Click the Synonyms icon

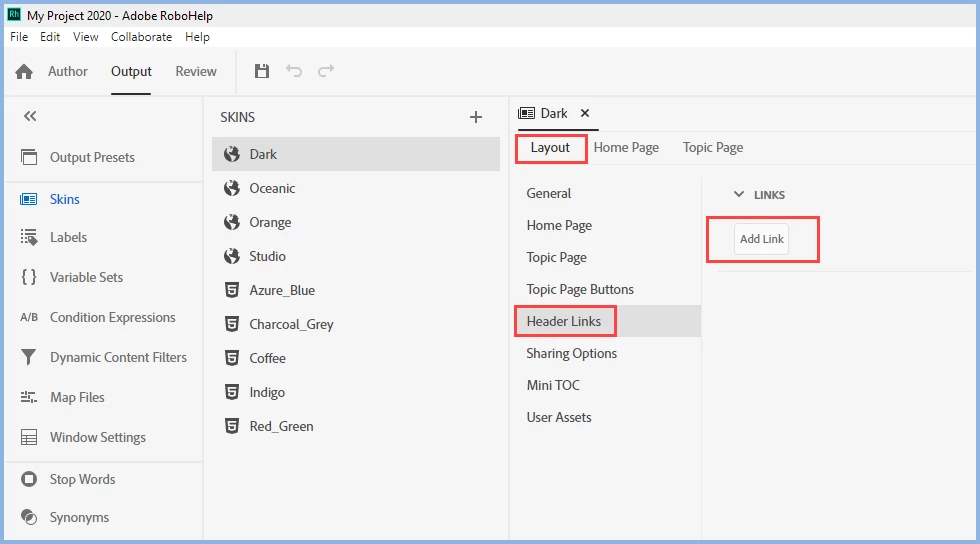[29, 517]
